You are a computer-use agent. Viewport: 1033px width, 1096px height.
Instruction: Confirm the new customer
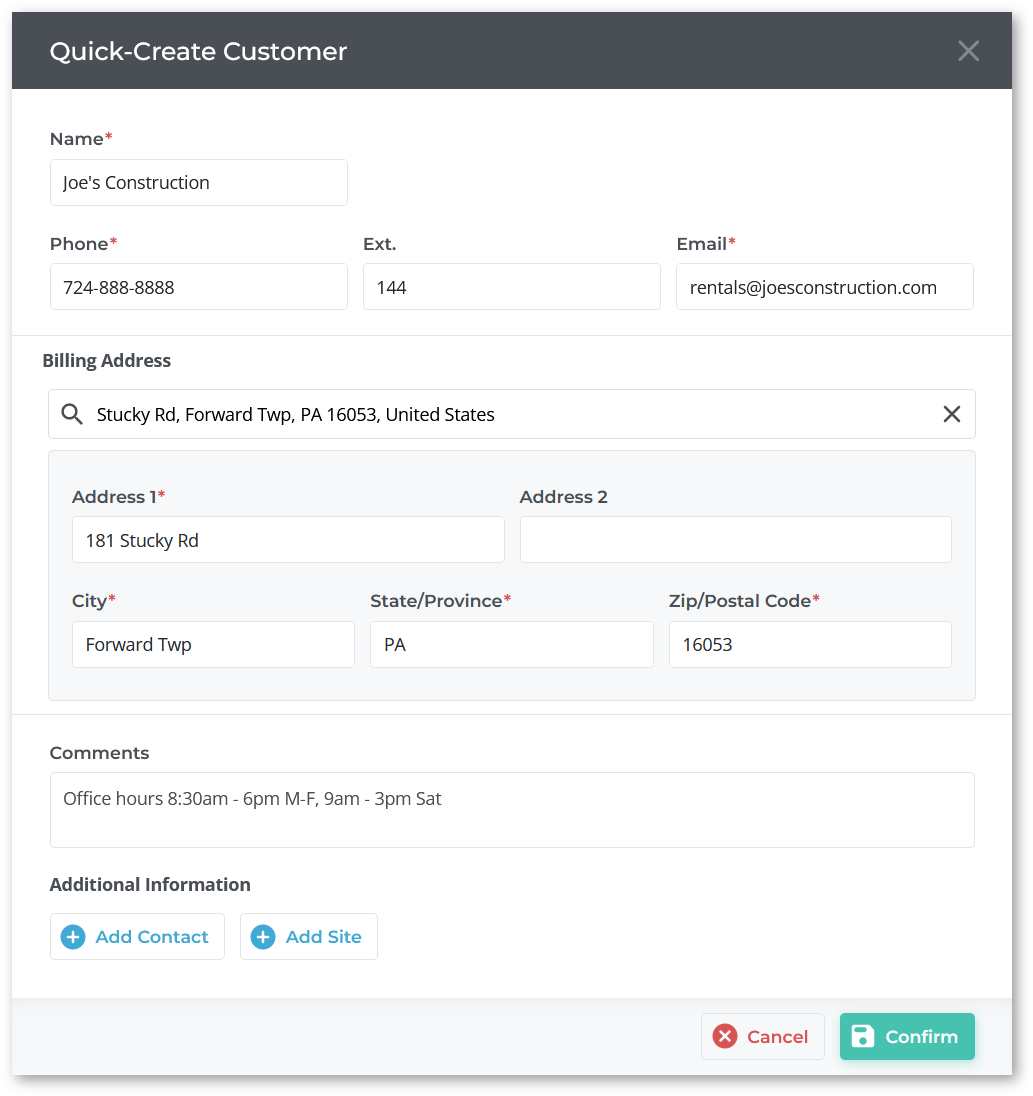click(x=906, y=1036)
